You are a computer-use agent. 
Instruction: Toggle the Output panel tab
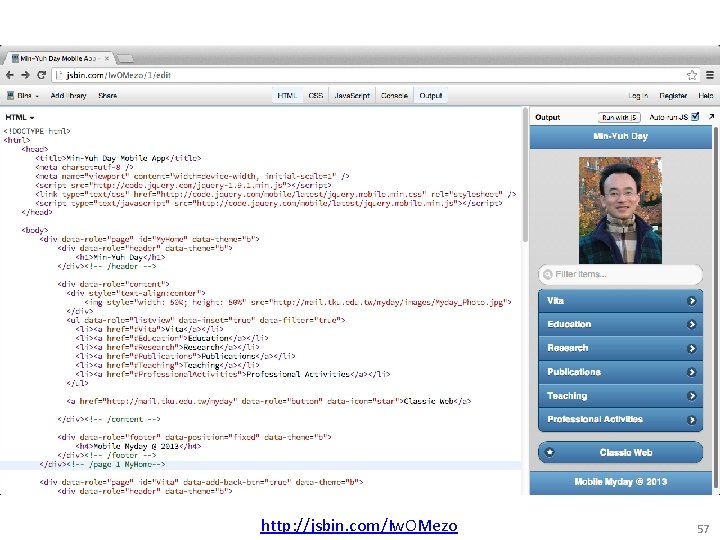[431, 96]
